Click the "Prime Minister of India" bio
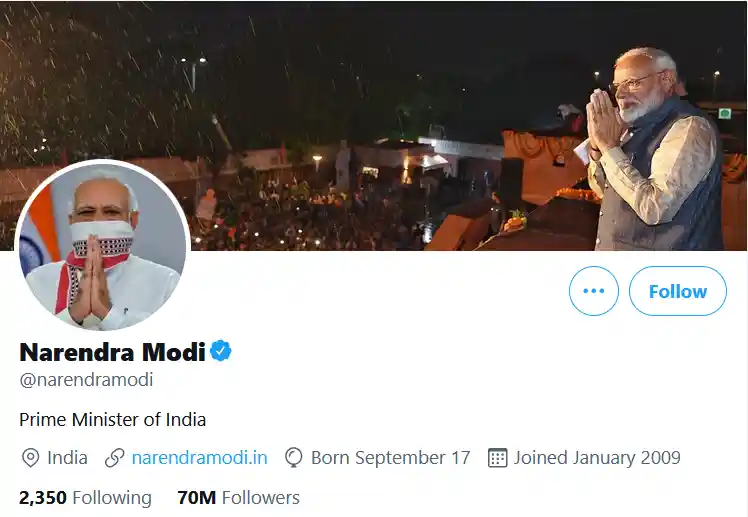 [x=113, y=419]
